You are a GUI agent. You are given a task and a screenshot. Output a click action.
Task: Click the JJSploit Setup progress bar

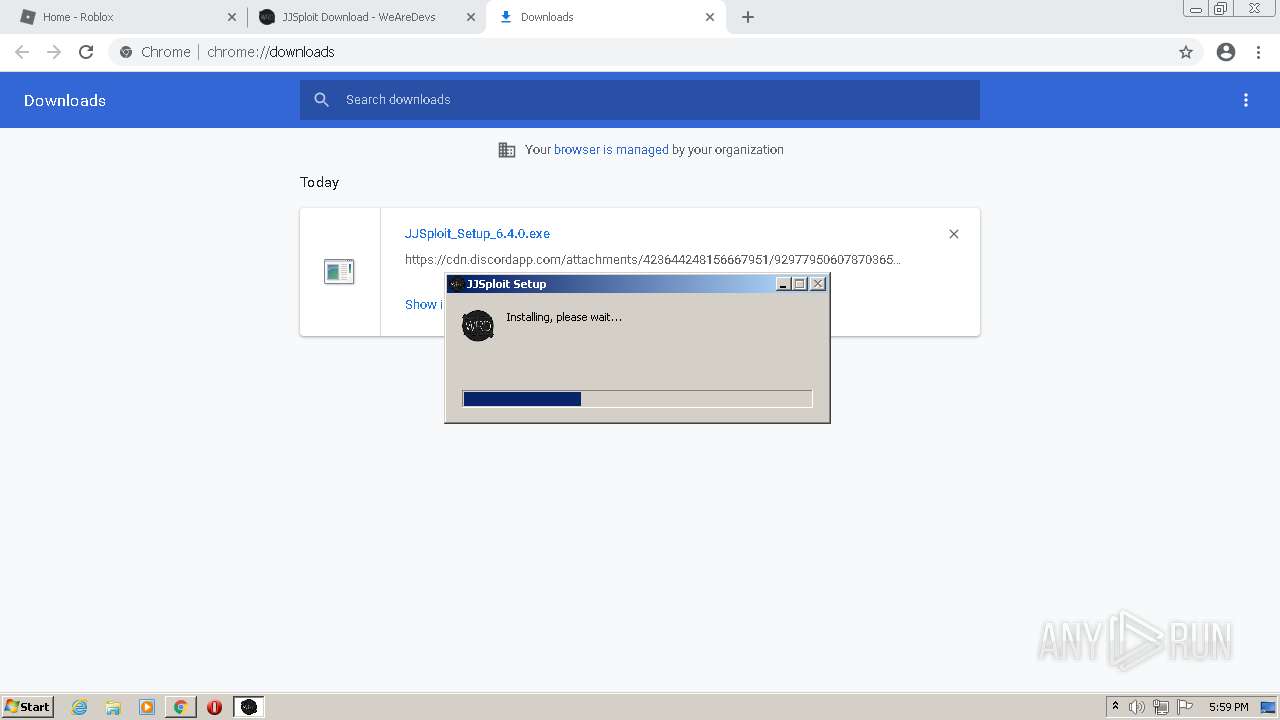click(x=638, y=399)
